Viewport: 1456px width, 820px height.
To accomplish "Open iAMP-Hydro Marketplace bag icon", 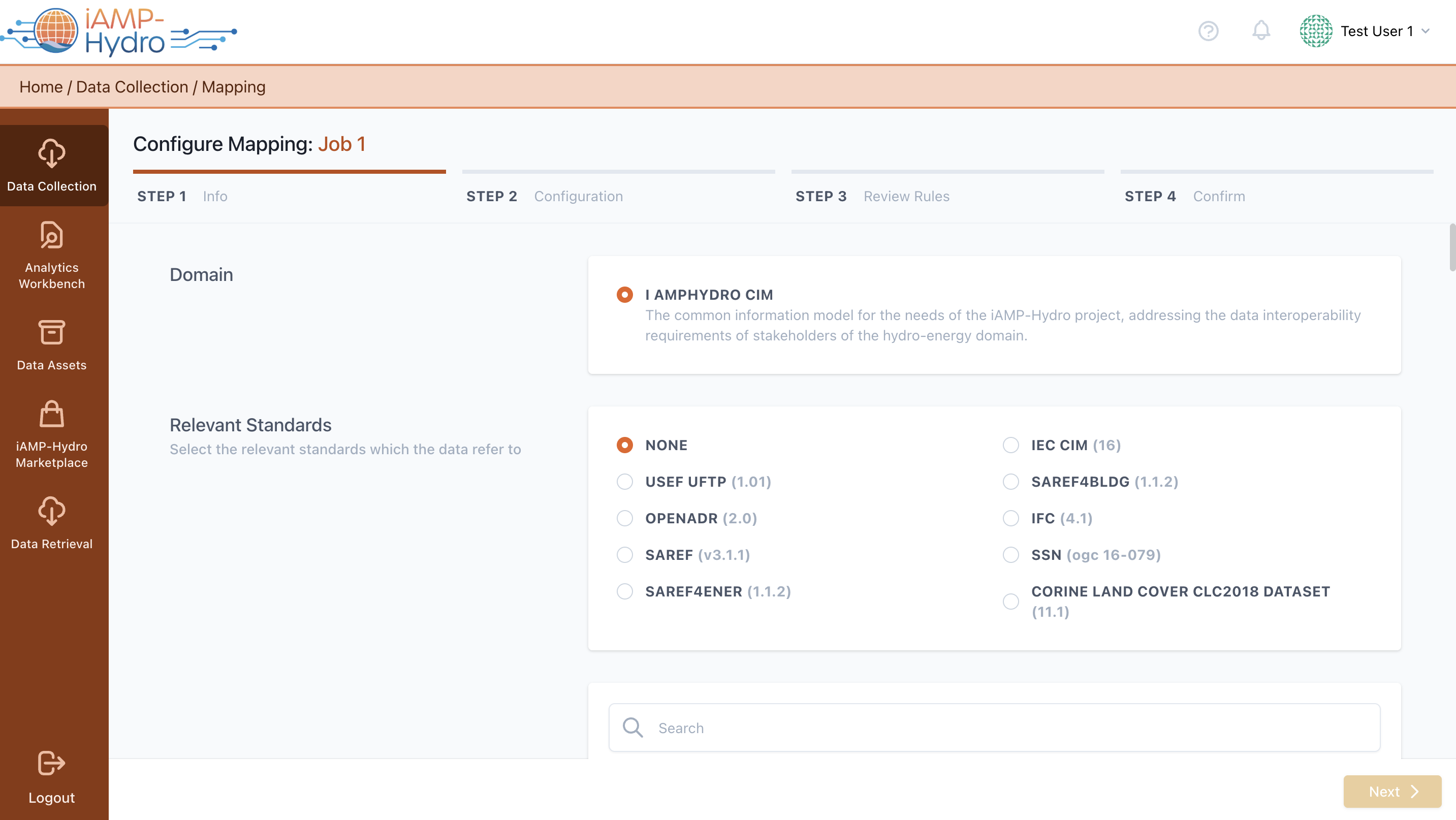I will click(51, 414).
